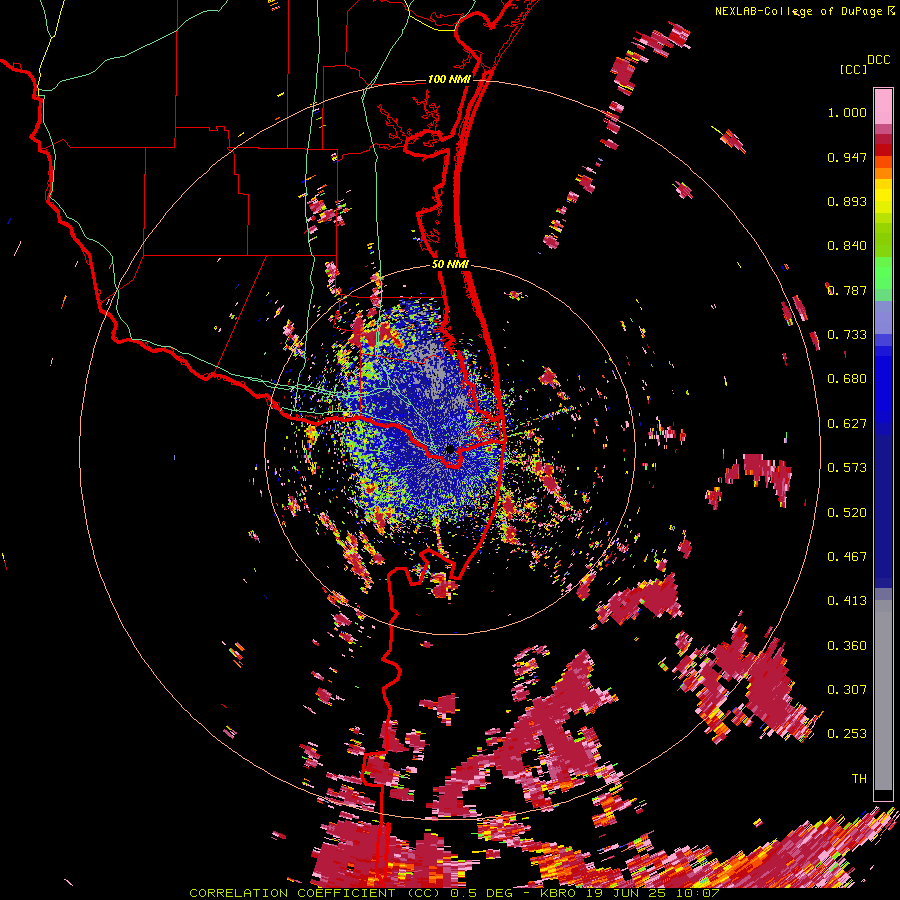Click the 0.840 scale value
This screenshot has width=900, height=900.
click(x=847, y=246)
